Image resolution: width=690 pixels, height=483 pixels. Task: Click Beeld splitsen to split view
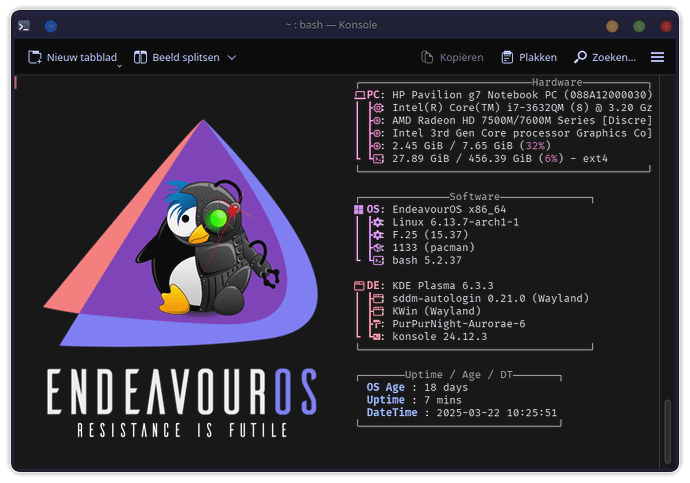point(177,57)
